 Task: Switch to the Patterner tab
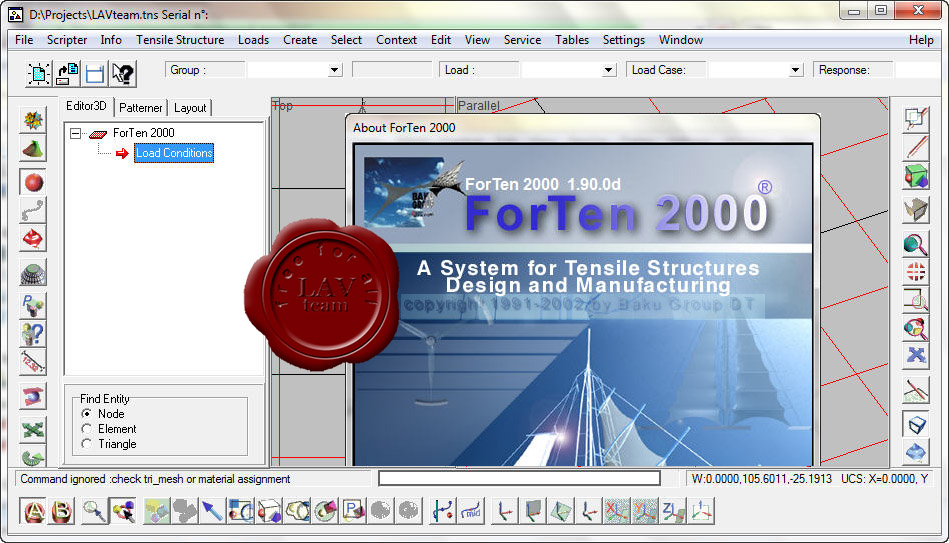click(x=140, y=108)
